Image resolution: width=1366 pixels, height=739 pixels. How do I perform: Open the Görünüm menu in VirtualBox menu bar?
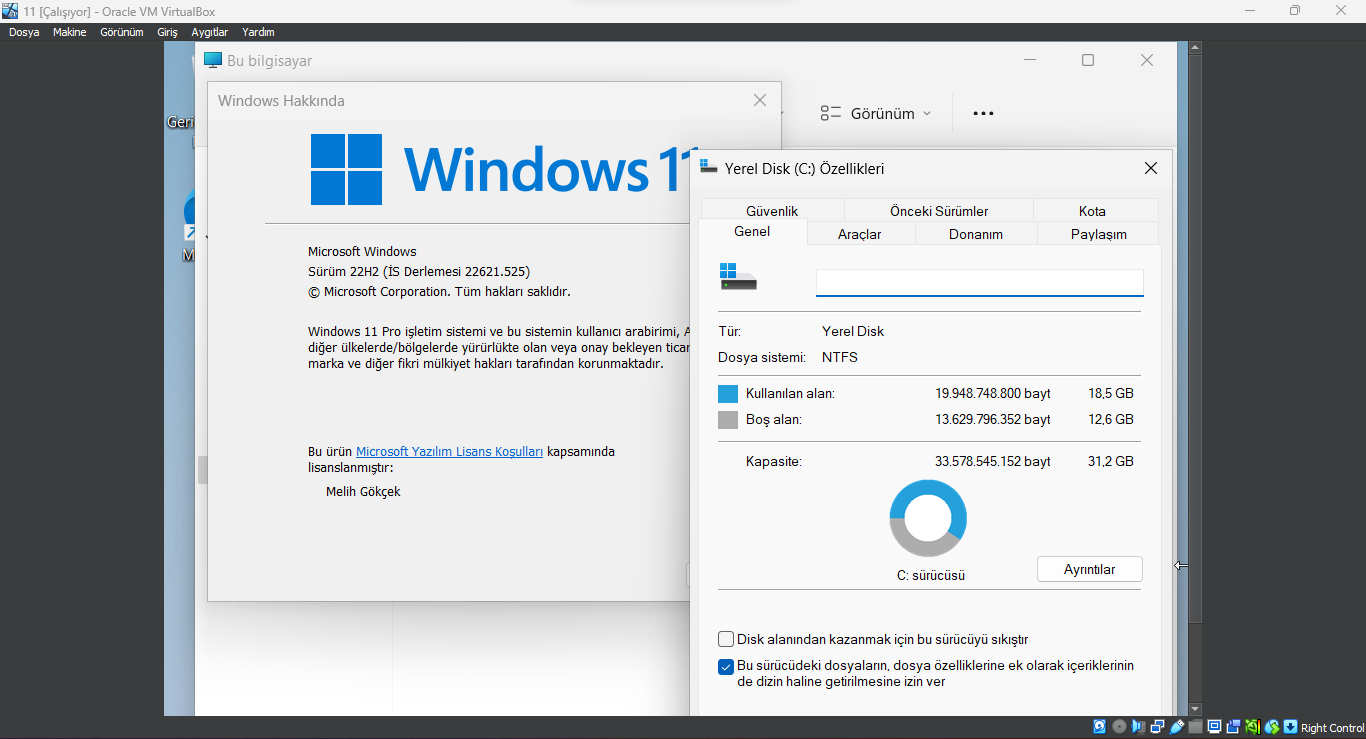[x=122, y=32]
